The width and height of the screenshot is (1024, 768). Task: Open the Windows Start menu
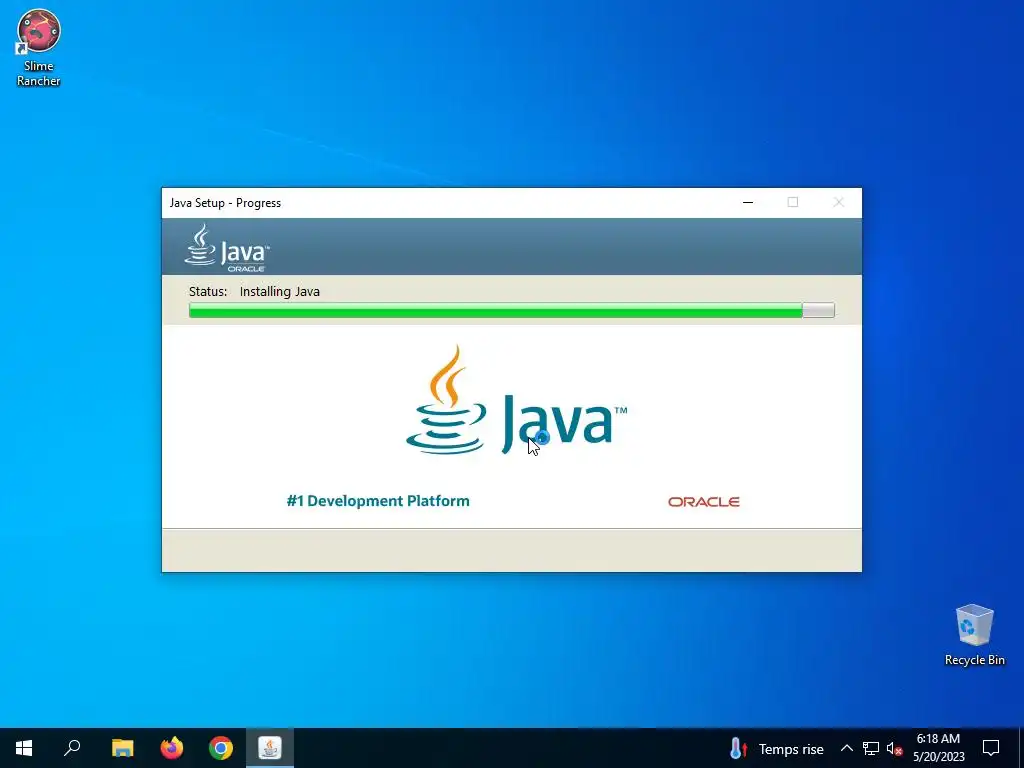24,748
